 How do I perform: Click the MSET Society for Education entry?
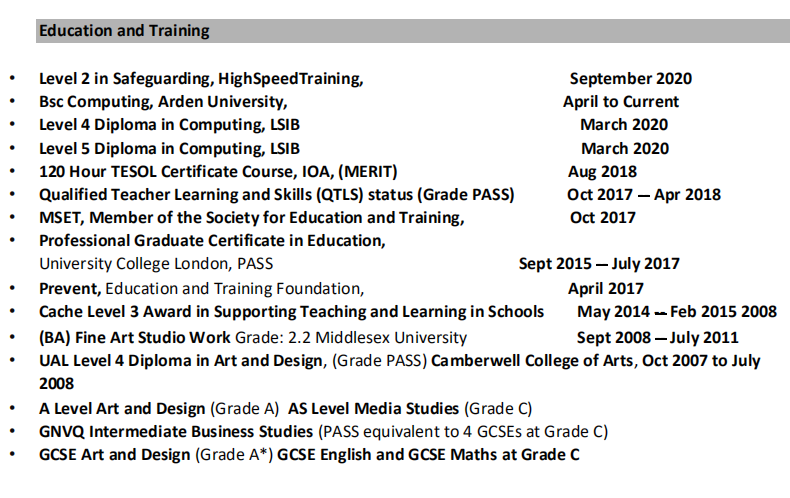click(x=251, y=218)
